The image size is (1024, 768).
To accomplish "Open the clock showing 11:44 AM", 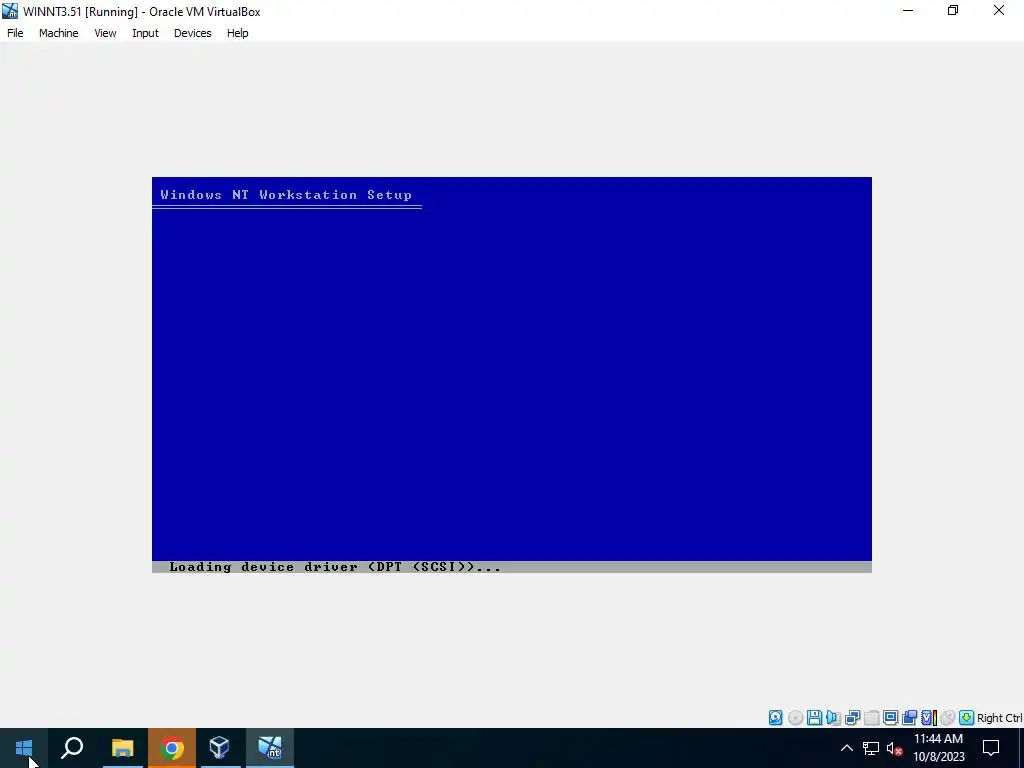I will [x=938, y=748].
